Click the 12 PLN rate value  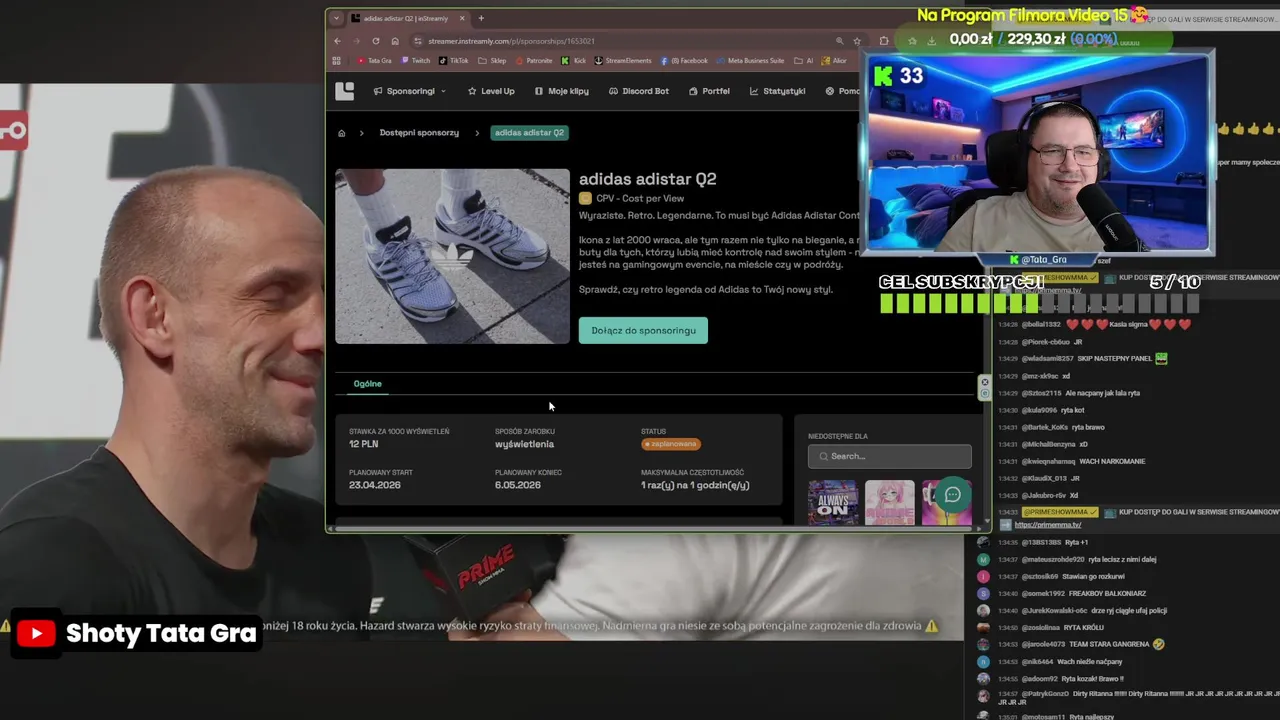pyautogui.click(x=363, y=444)
